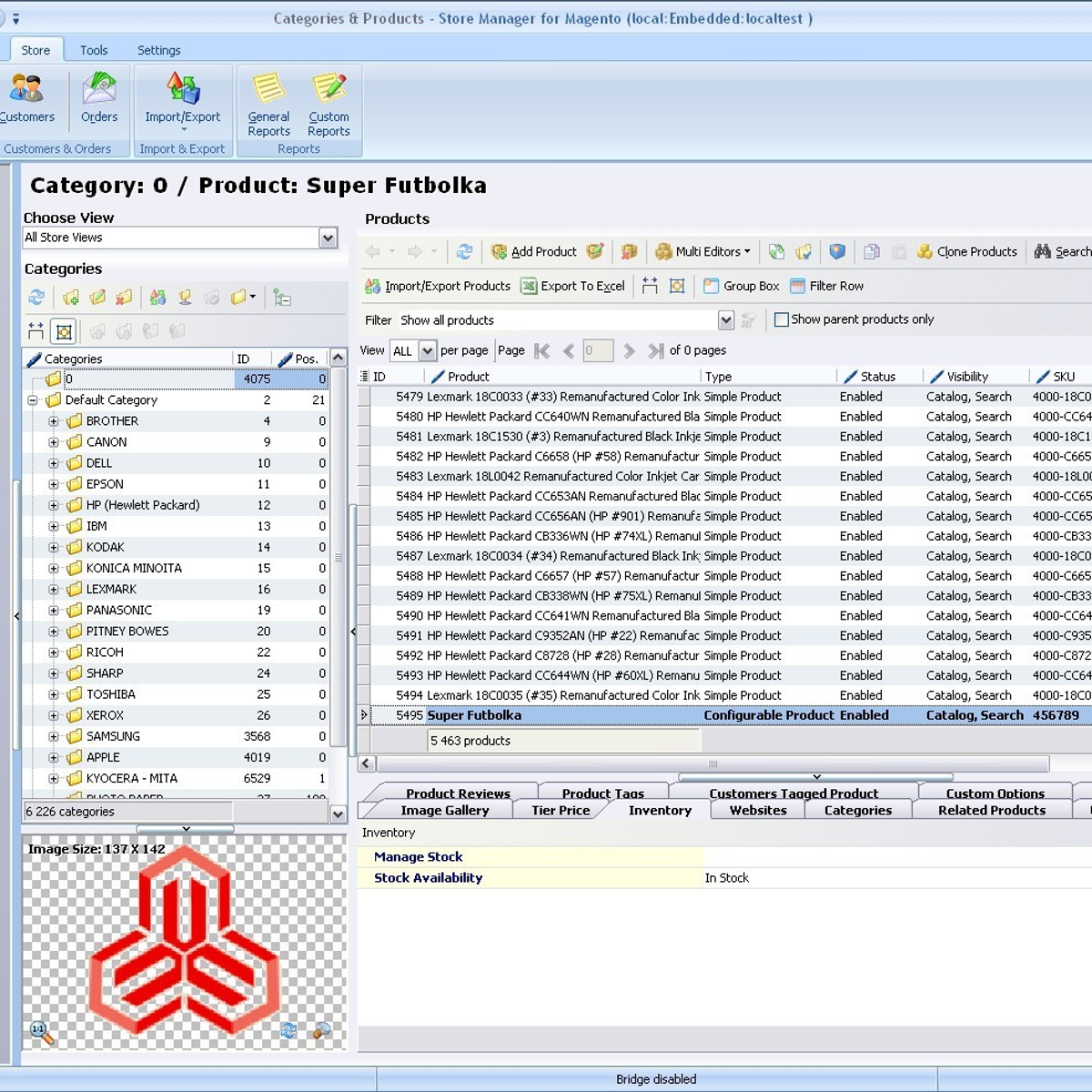The height and width of the screenshot is (1092, 1092).
Task: Open the Websites tab
Action: point(758,811)
